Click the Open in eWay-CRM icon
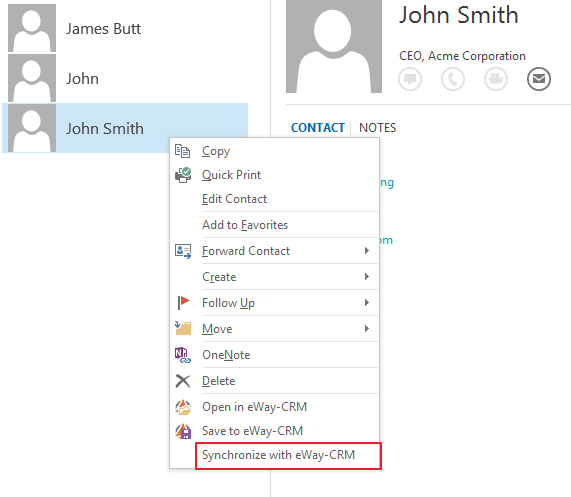This screenshot has width=571, height=497. coord(183,407)
